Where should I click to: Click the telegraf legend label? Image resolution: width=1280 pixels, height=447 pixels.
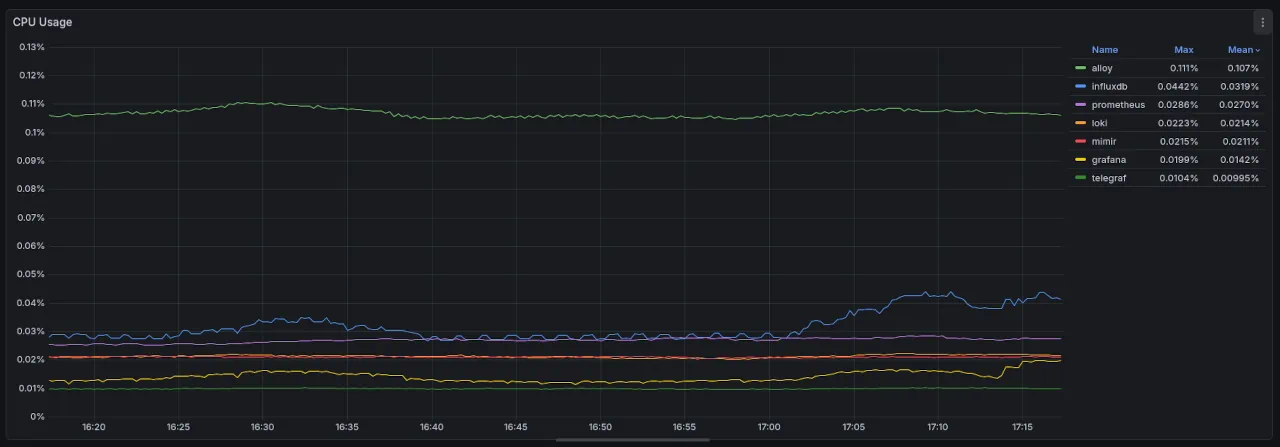point(1107,178)
